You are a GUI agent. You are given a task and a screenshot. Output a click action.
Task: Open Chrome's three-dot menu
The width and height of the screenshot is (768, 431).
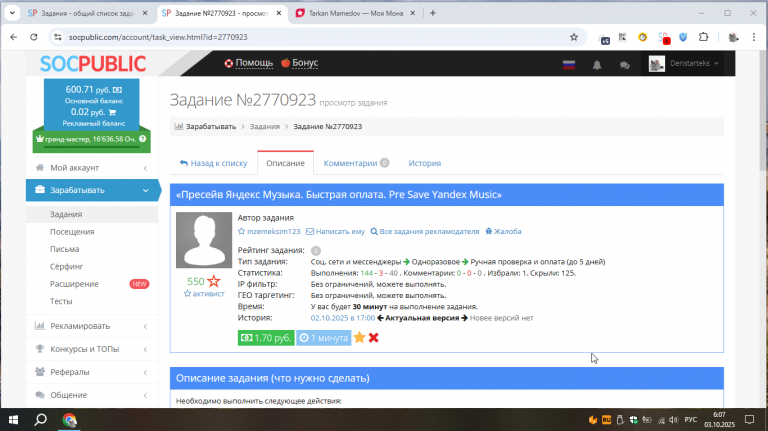[754, 37]
